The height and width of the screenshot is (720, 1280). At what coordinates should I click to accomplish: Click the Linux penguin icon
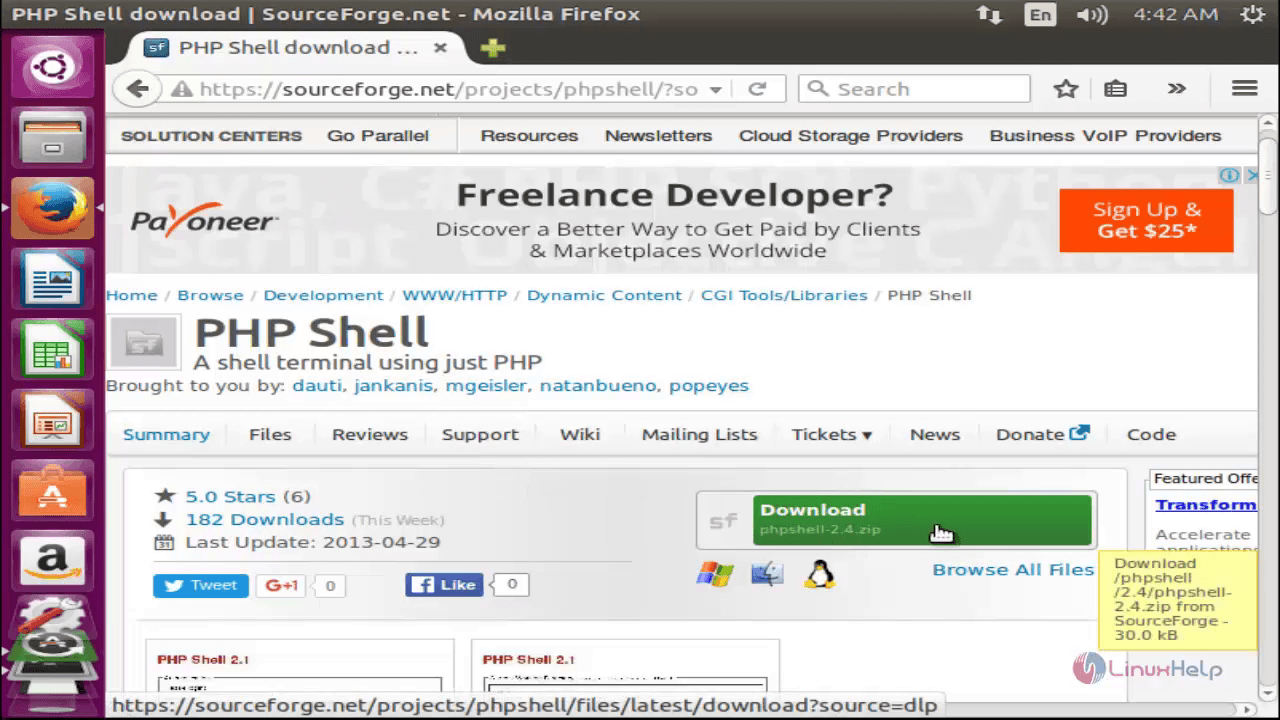tap(820, 574)
